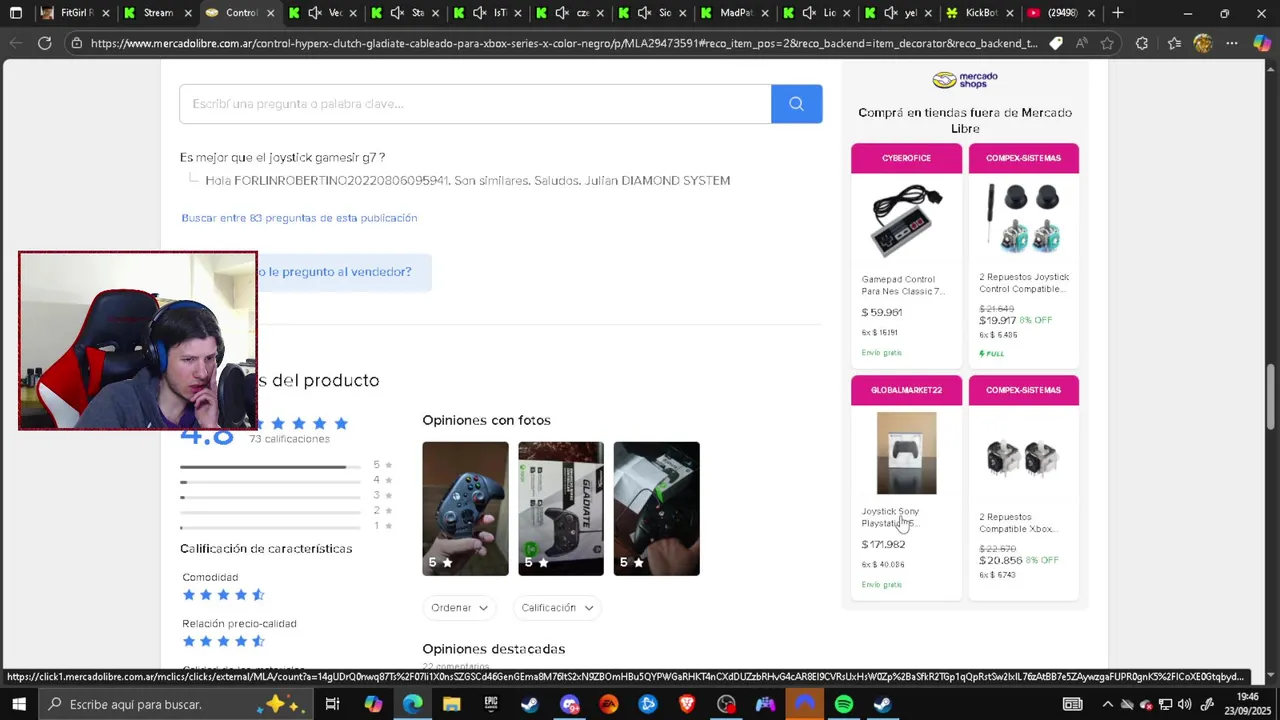
Task: Open Task View on the taskbar
Action: pos(332,704)
